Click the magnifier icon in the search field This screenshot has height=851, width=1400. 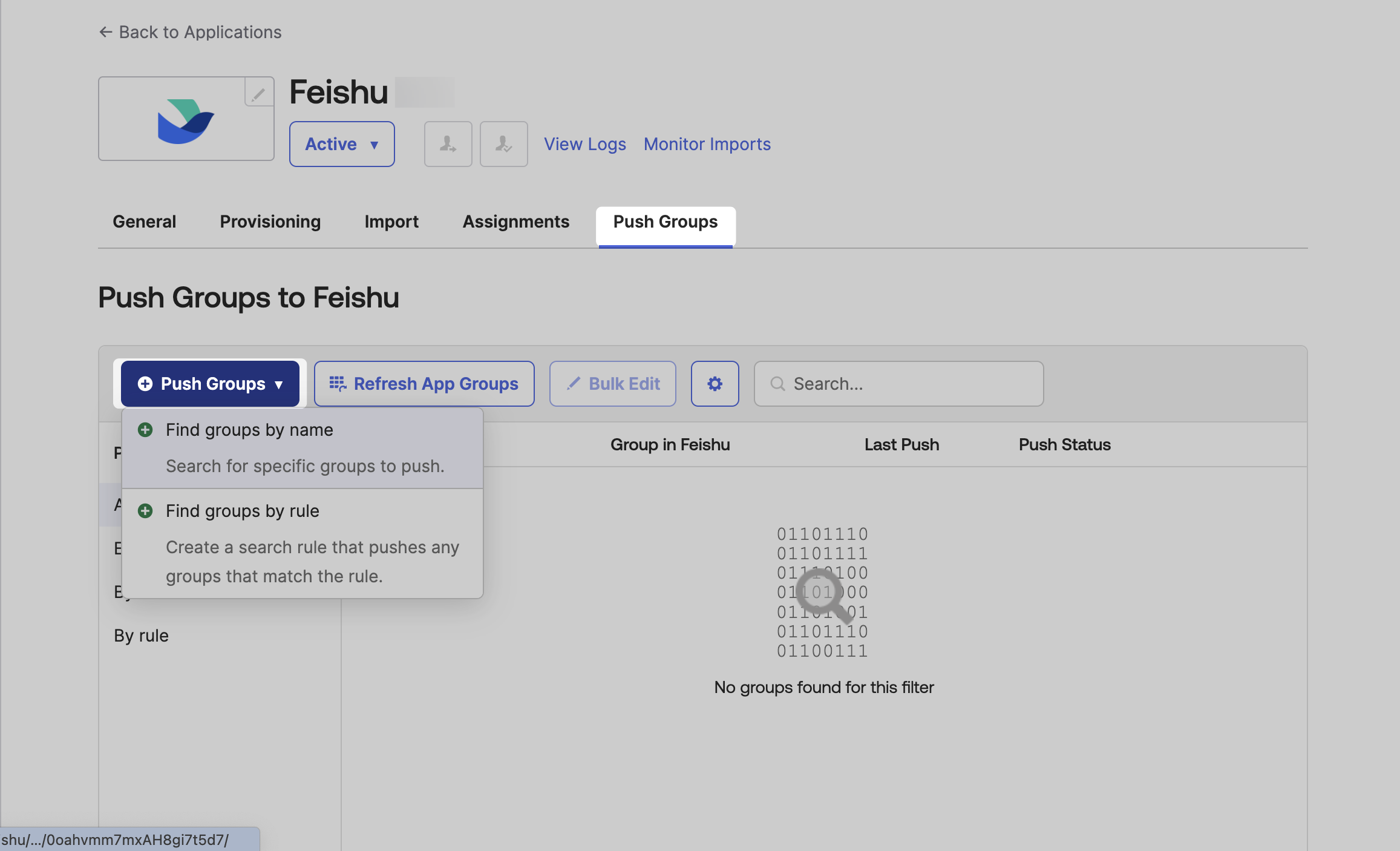tap(777, 383)
